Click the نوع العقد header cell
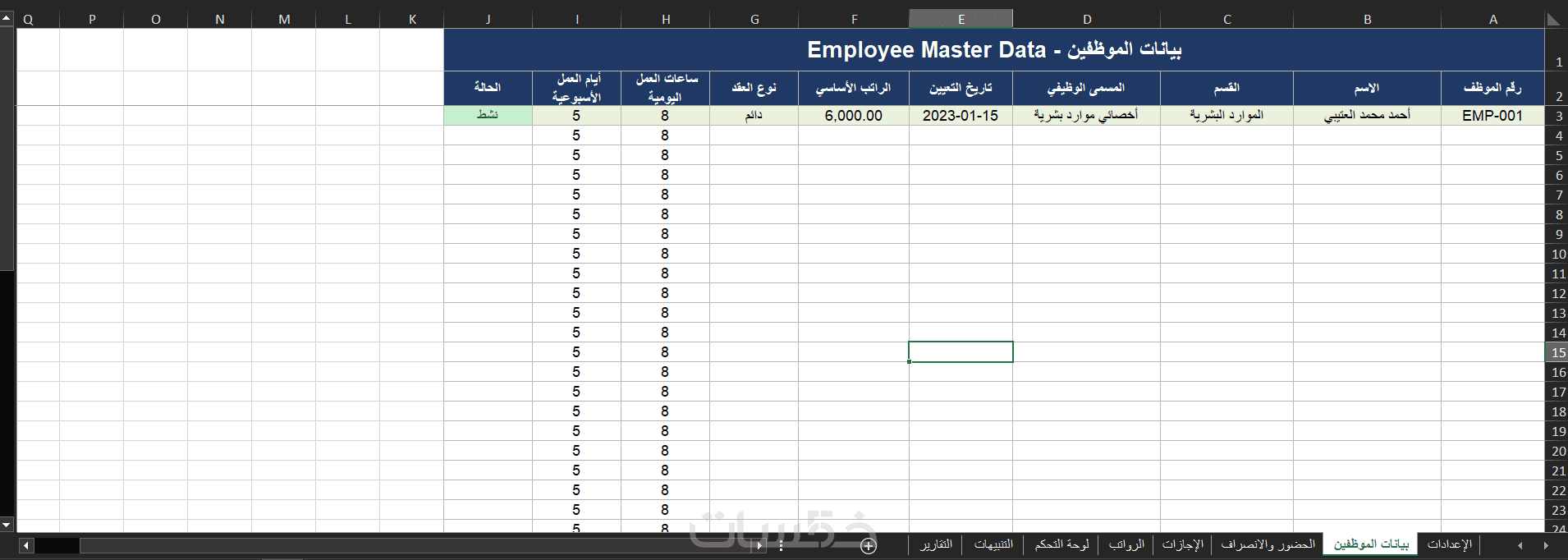This screenshot has height=560, width=1568. [754, 88]
